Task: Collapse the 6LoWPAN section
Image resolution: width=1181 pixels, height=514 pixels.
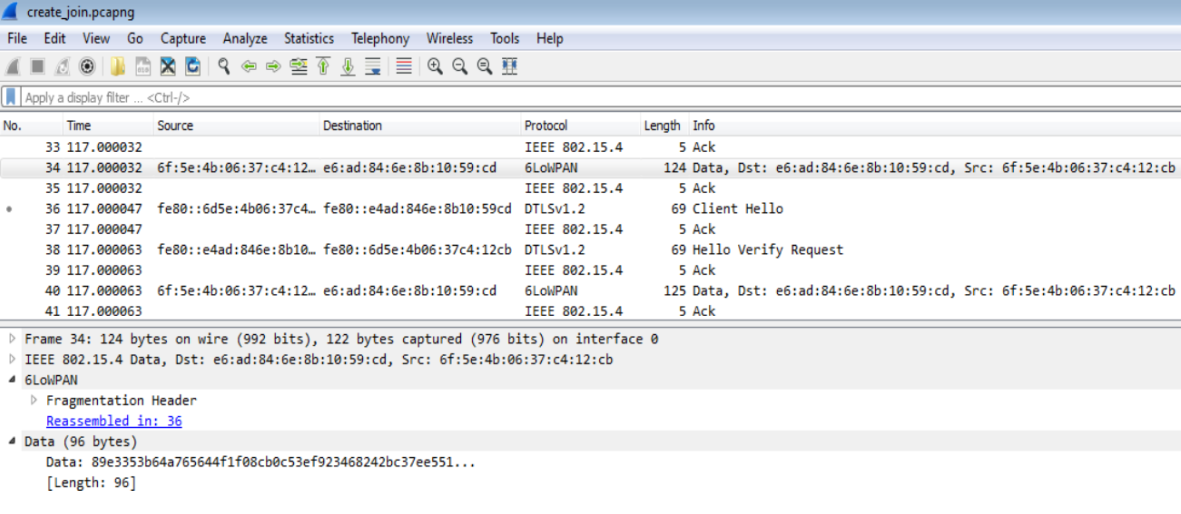Action: [13, 380]
